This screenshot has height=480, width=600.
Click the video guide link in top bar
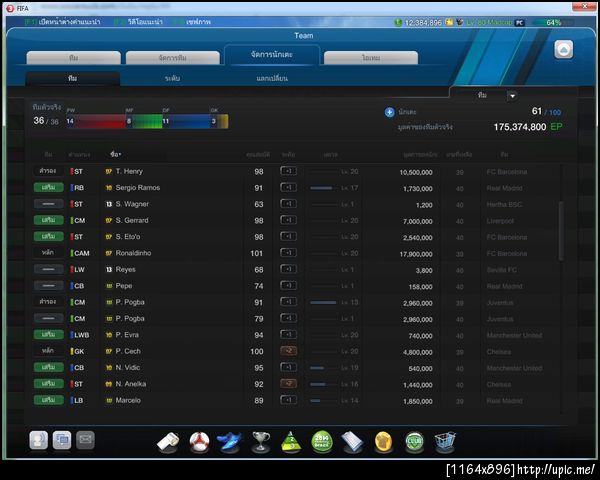tap(139, 22)
